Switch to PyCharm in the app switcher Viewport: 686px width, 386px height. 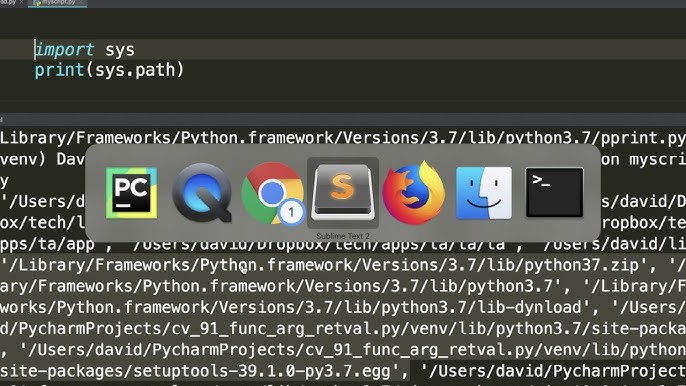[x=131, y=193]
